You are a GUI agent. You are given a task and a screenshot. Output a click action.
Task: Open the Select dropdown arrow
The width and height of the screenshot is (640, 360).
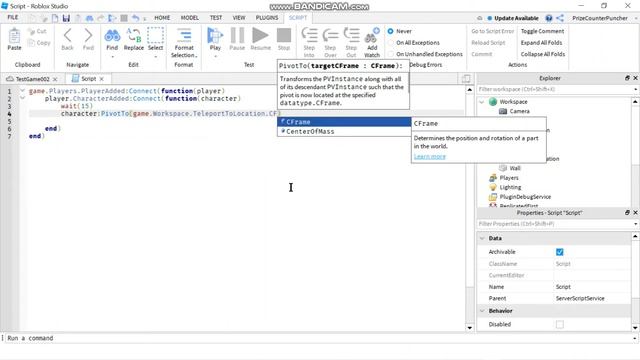point(155,56)
